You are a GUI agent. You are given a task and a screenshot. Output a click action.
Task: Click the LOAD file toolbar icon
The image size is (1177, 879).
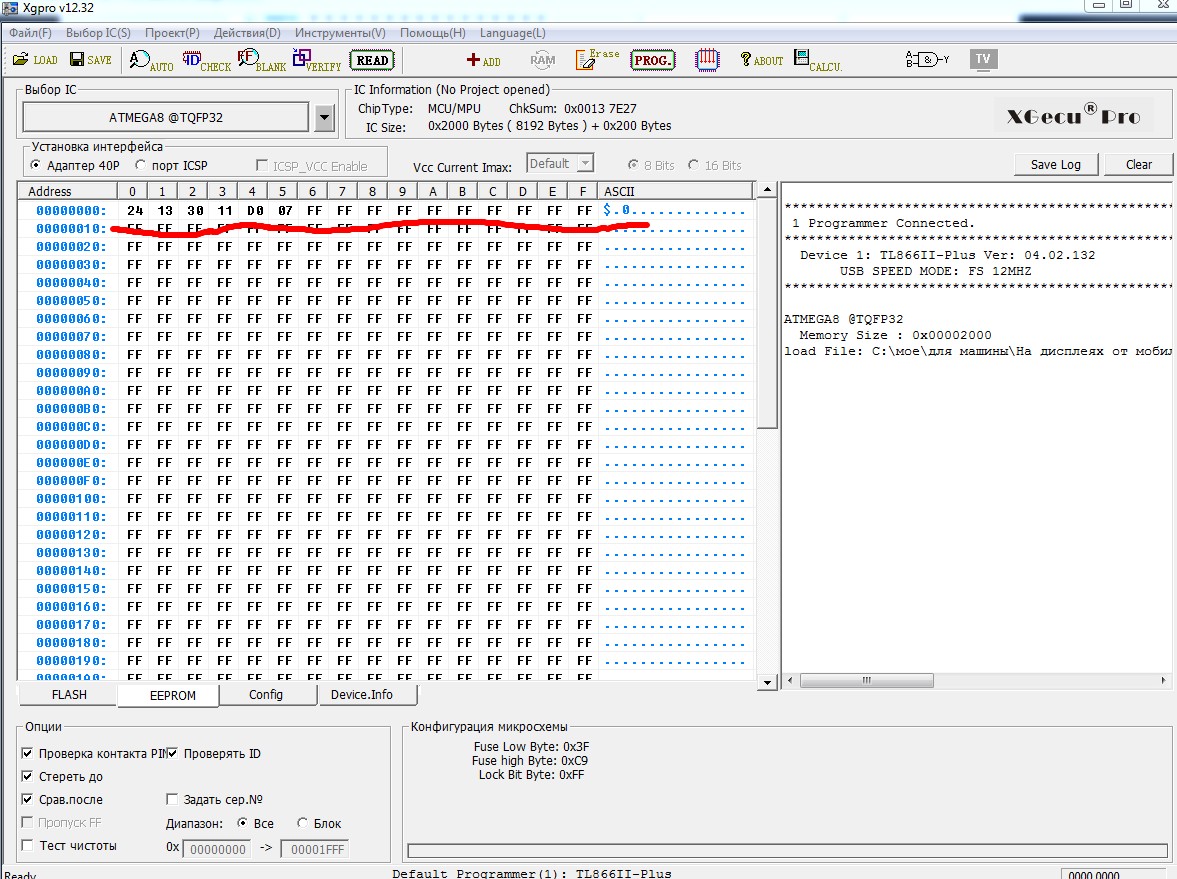click(x=35, y=60)
